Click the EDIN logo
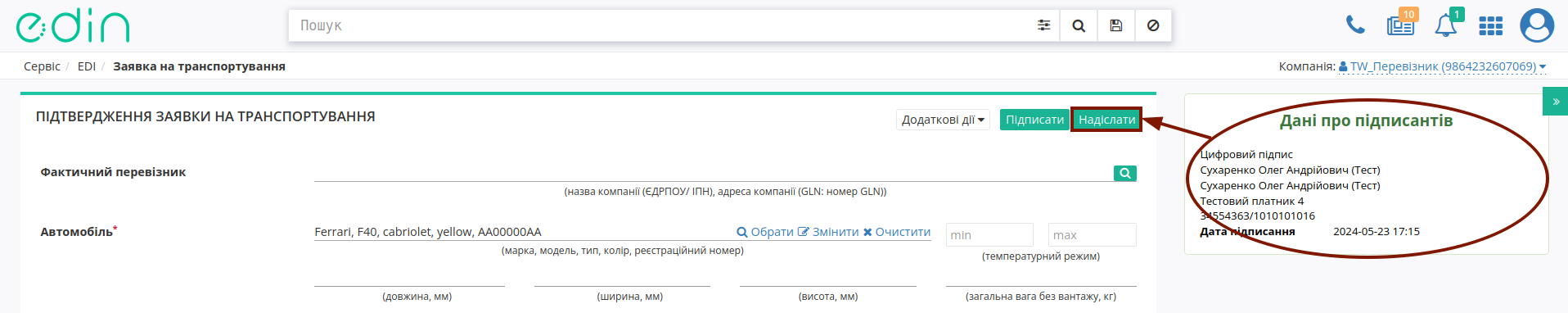The image size is (1568, 313). click(73, 26)
